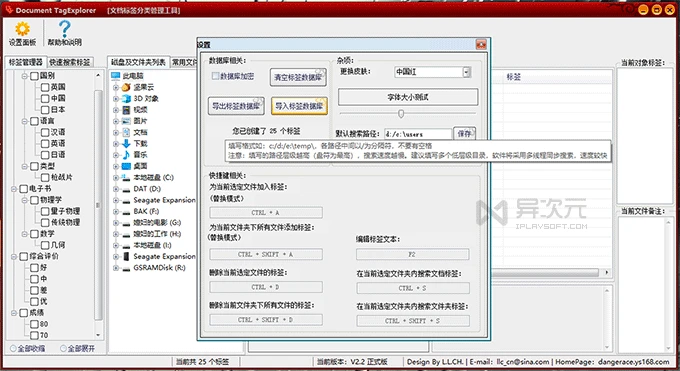Collapse the 综合评价 tag node
The height and width of the screenshot is (371, 680).
click(x=14, y=256)
